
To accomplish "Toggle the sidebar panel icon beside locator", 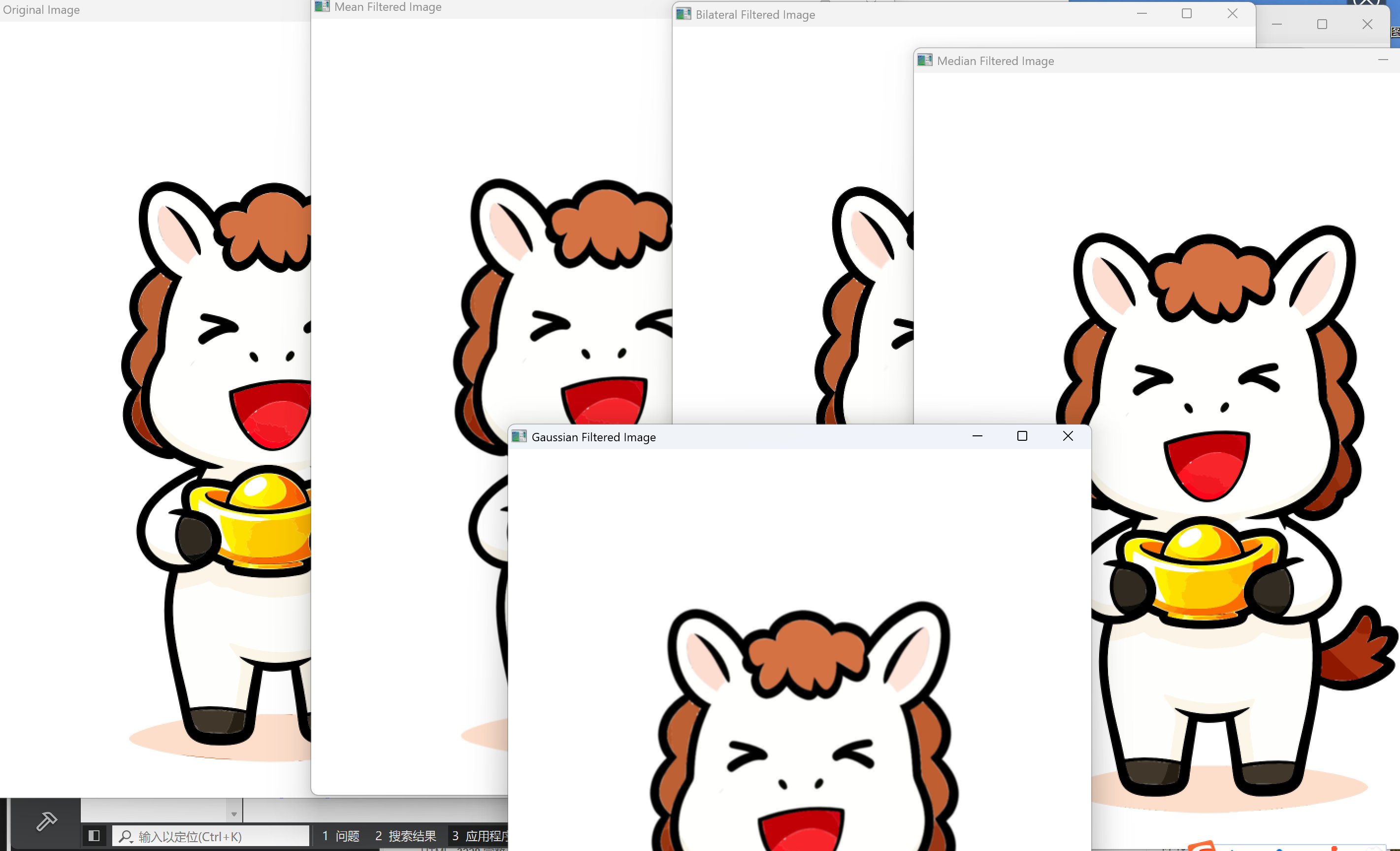I will point(95,836).
